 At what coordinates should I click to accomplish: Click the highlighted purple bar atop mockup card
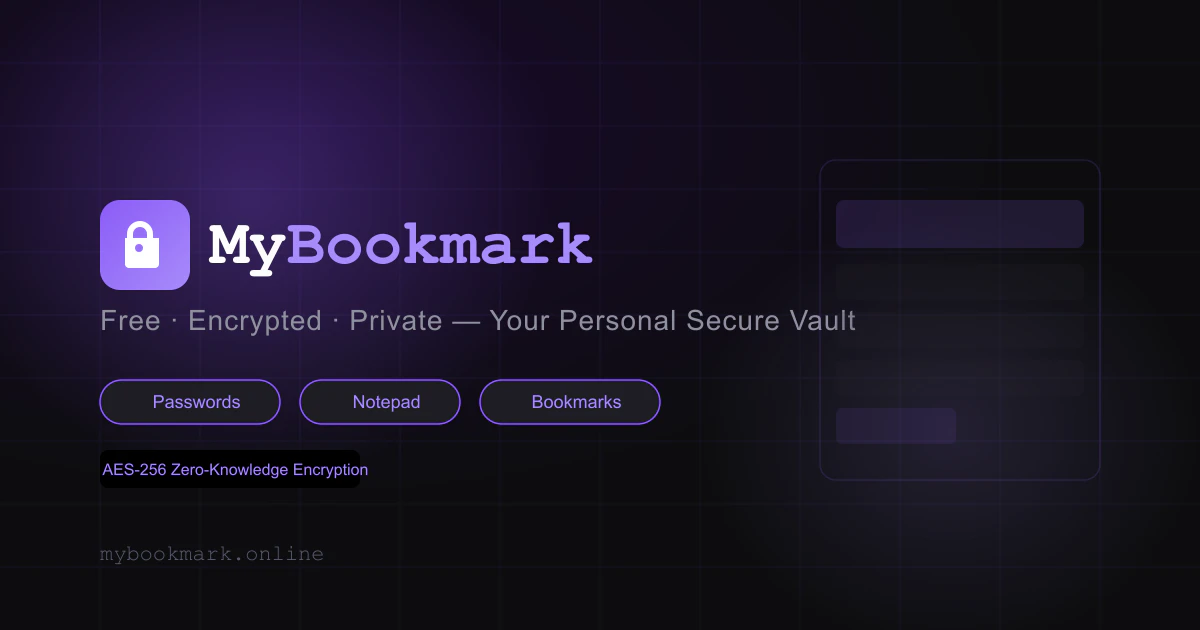tap(960, 224)
